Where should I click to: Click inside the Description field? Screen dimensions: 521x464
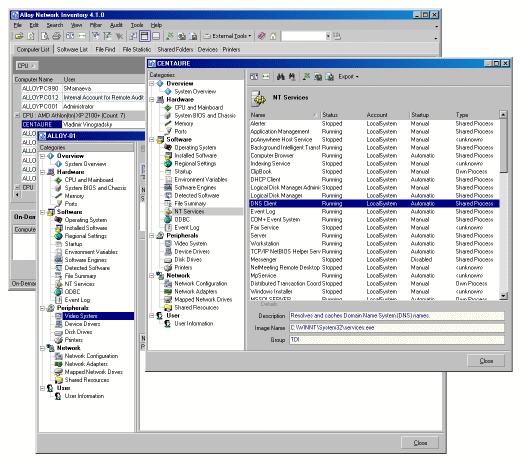[x=397, y=316]
